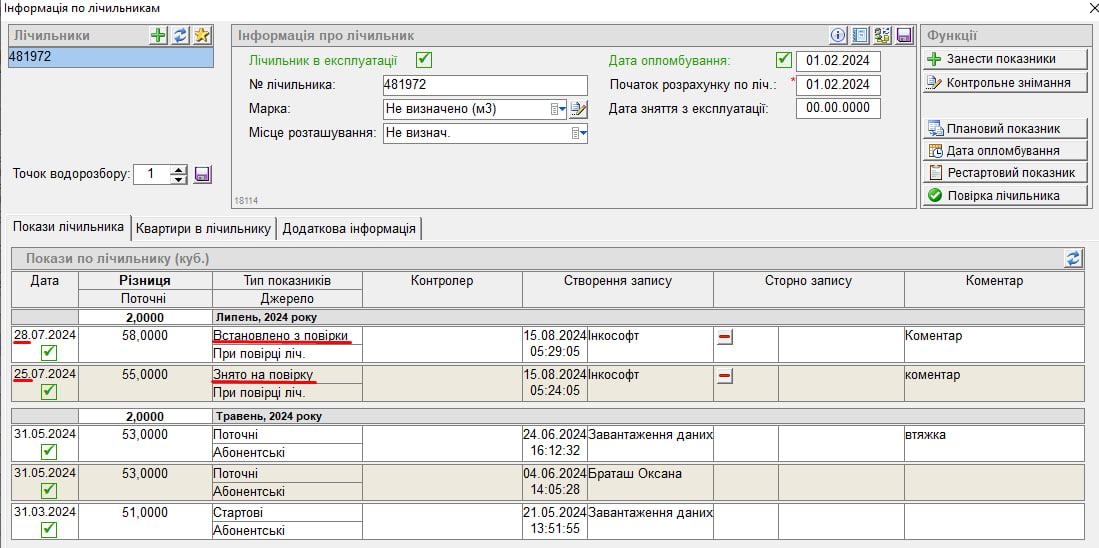Save meter info with the purple floppy icon

pos(904,35)
